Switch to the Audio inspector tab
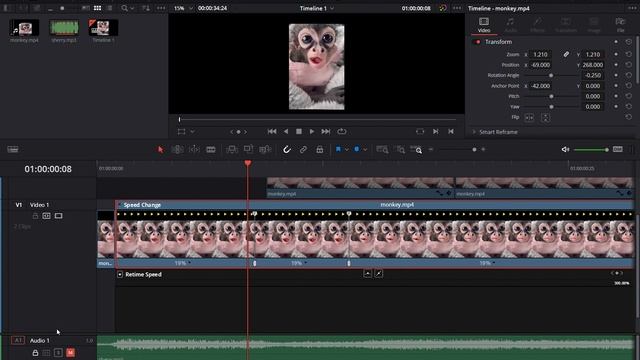 511,24
